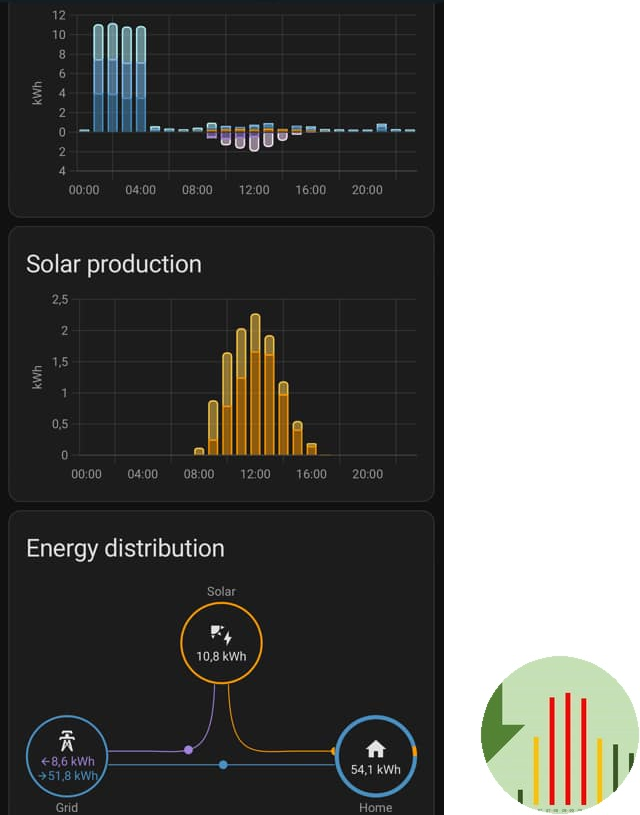Open the Solar production card heading
640x815 pixels.
tap(113, 264)
